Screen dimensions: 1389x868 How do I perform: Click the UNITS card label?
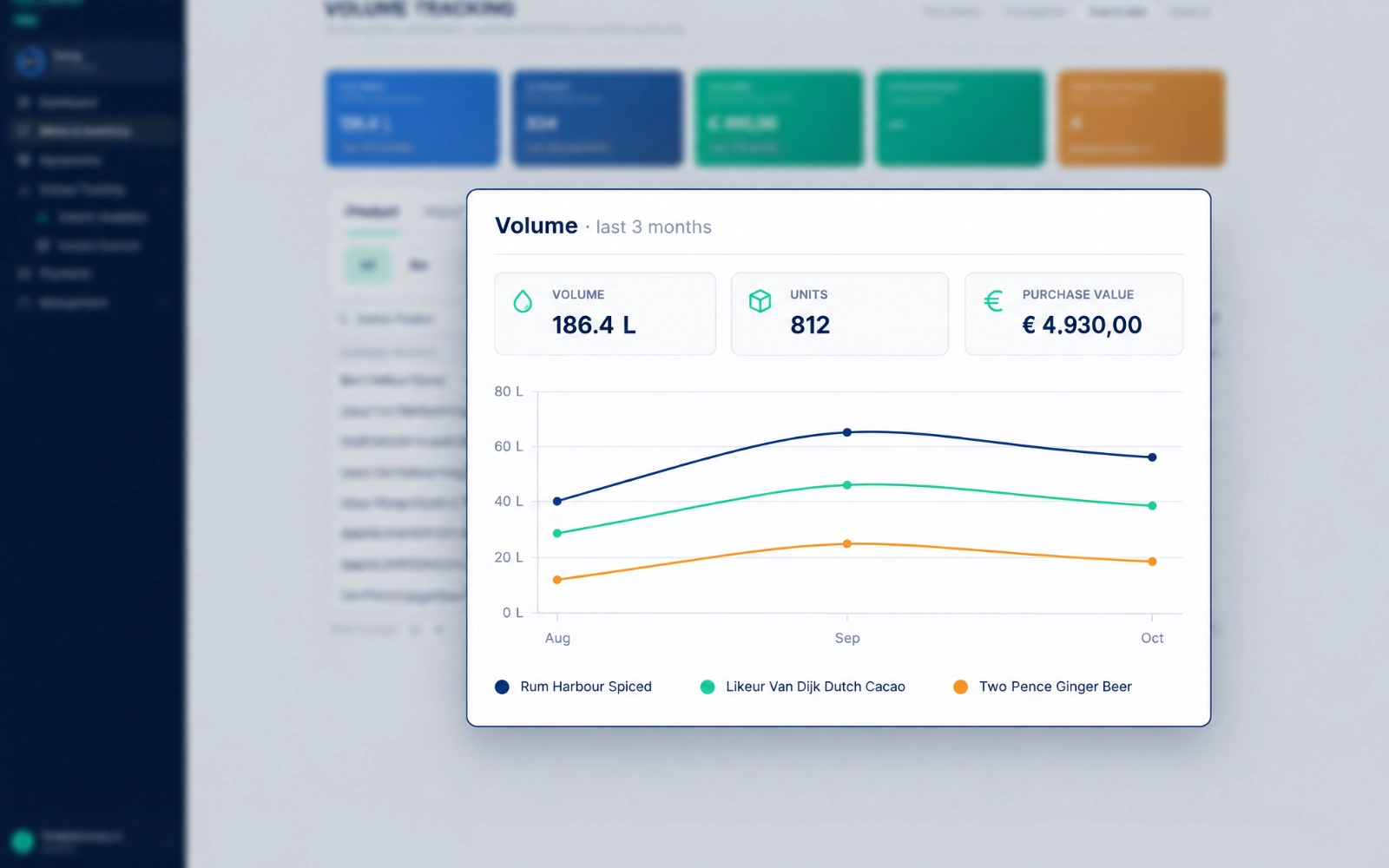[809, 295]
